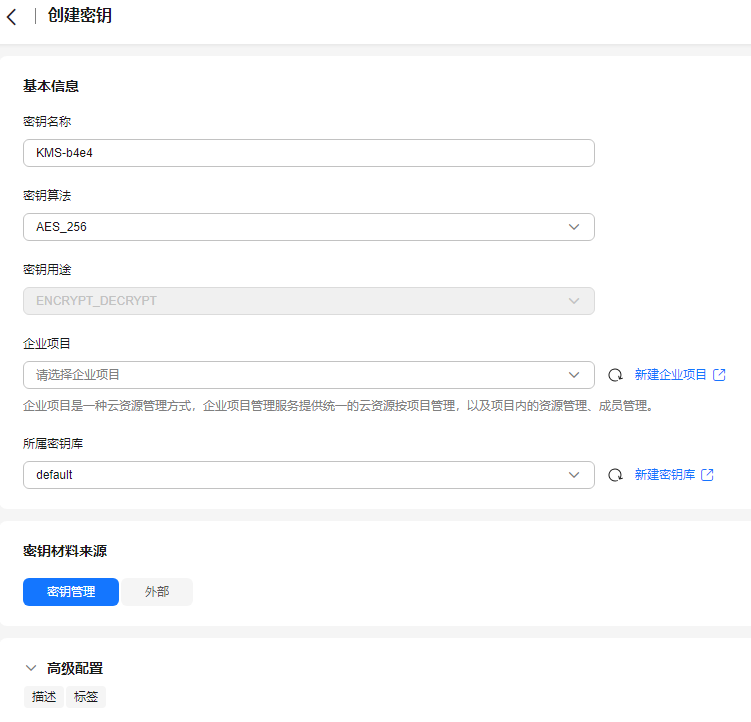Click the enterprise project description text
The height and width of the screenshot is (722, 751).
tap(339, 406)
